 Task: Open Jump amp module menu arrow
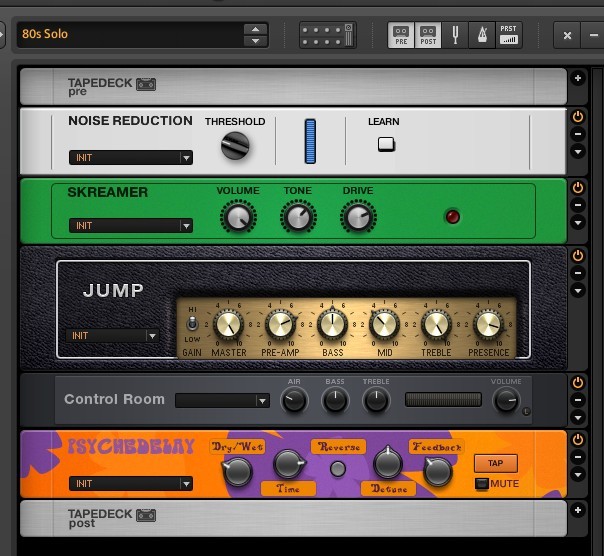[x=578, y=291]
